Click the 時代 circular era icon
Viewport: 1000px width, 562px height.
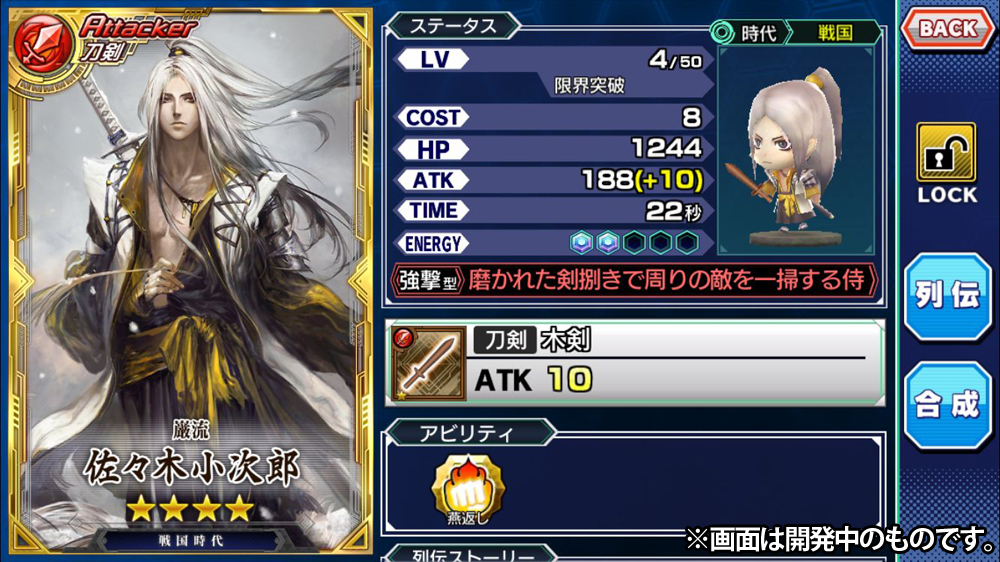click(722, 32)
